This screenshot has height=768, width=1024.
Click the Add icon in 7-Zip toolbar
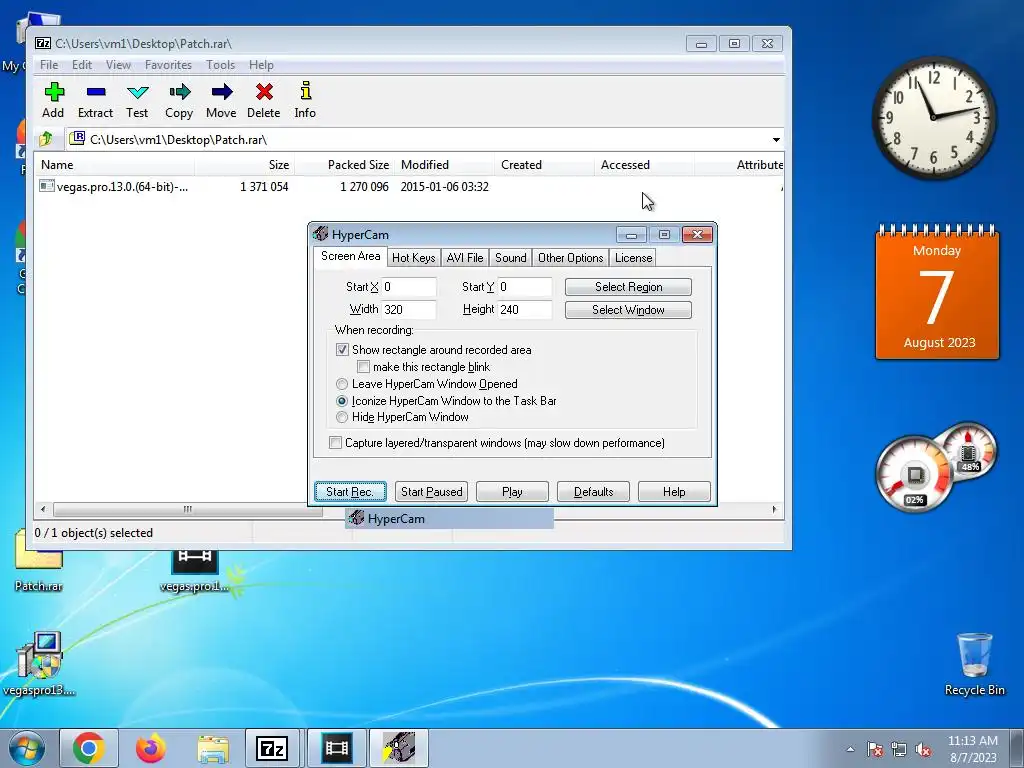[54, 92]
